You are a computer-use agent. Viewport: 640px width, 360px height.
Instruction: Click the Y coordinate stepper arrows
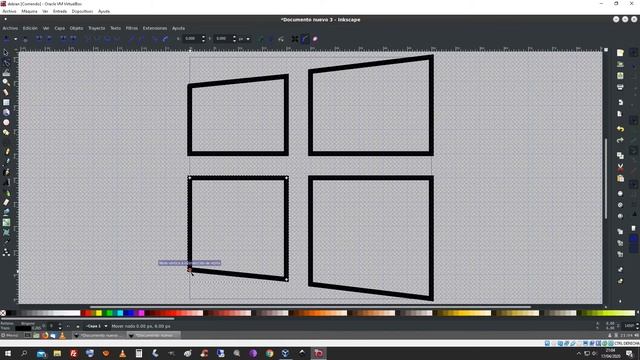click(x=234, y=39)
